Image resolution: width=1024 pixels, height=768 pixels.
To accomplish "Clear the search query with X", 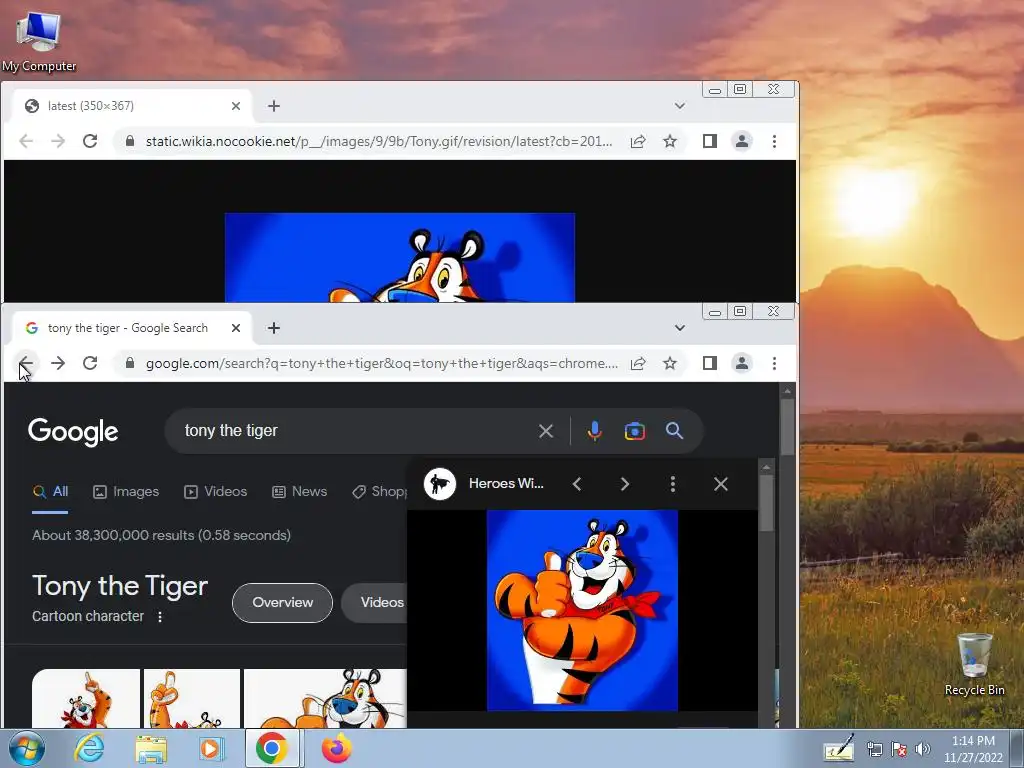I will (546, 431).
